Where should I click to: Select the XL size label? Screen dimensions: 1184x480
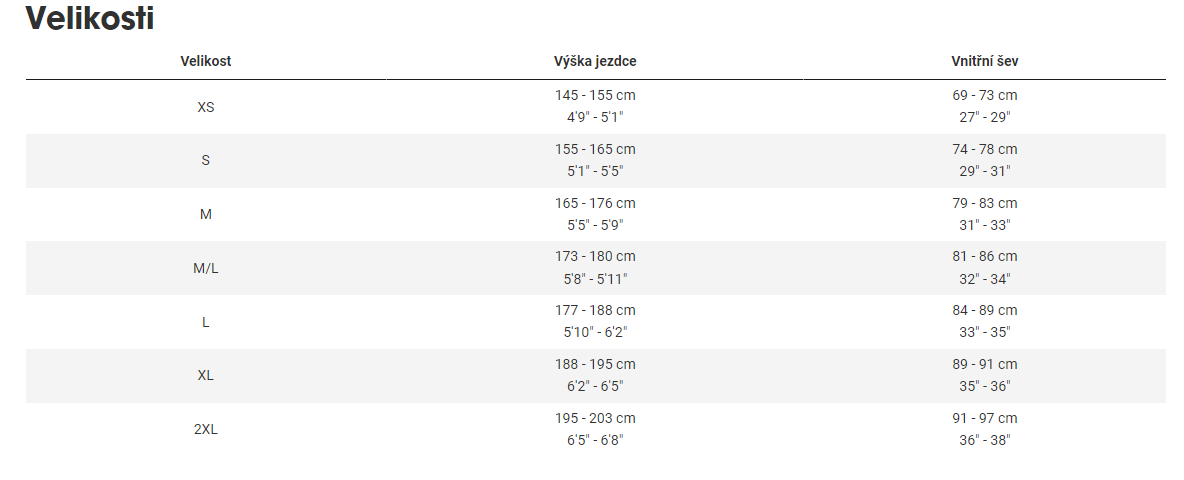[205, 376]
